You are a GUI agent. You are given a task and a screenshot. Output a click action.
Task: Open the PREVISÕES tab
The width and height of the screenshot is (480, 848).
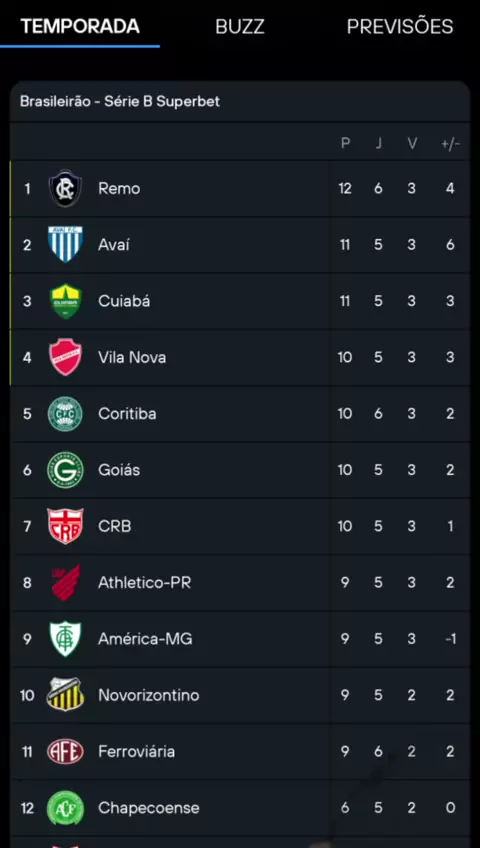click(x=400, y=26)
